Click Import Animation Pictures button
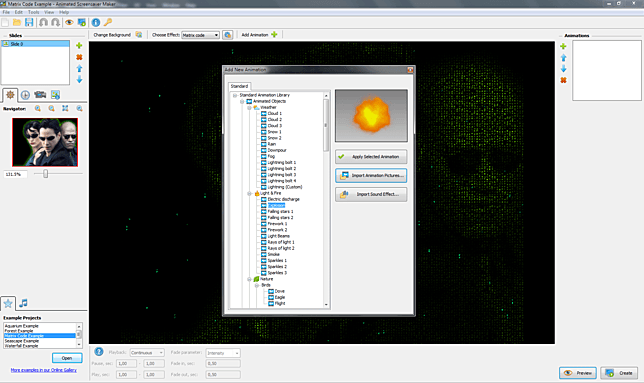The width and height of the screenshot is (644, 383). click(371, 176)
